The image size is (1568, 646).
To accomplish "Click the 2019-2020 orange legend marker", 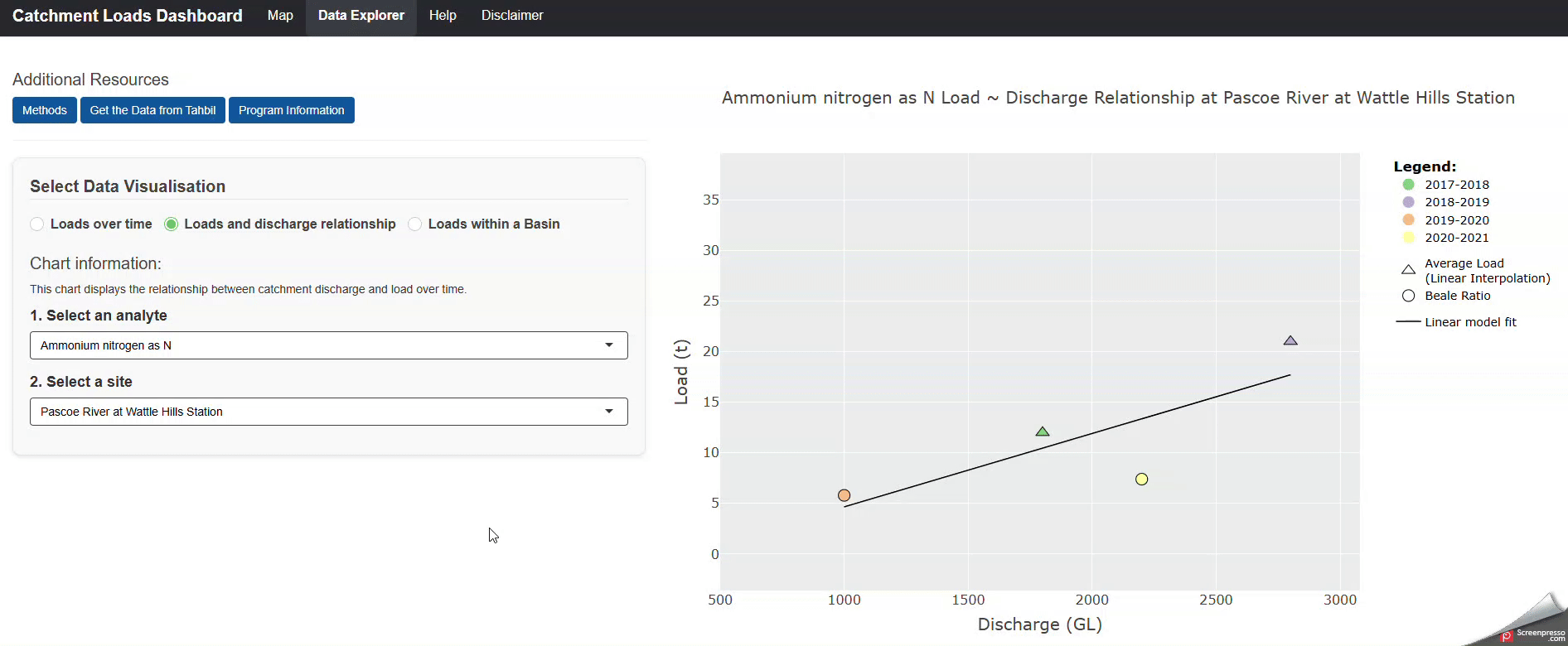I will 1408,220.
